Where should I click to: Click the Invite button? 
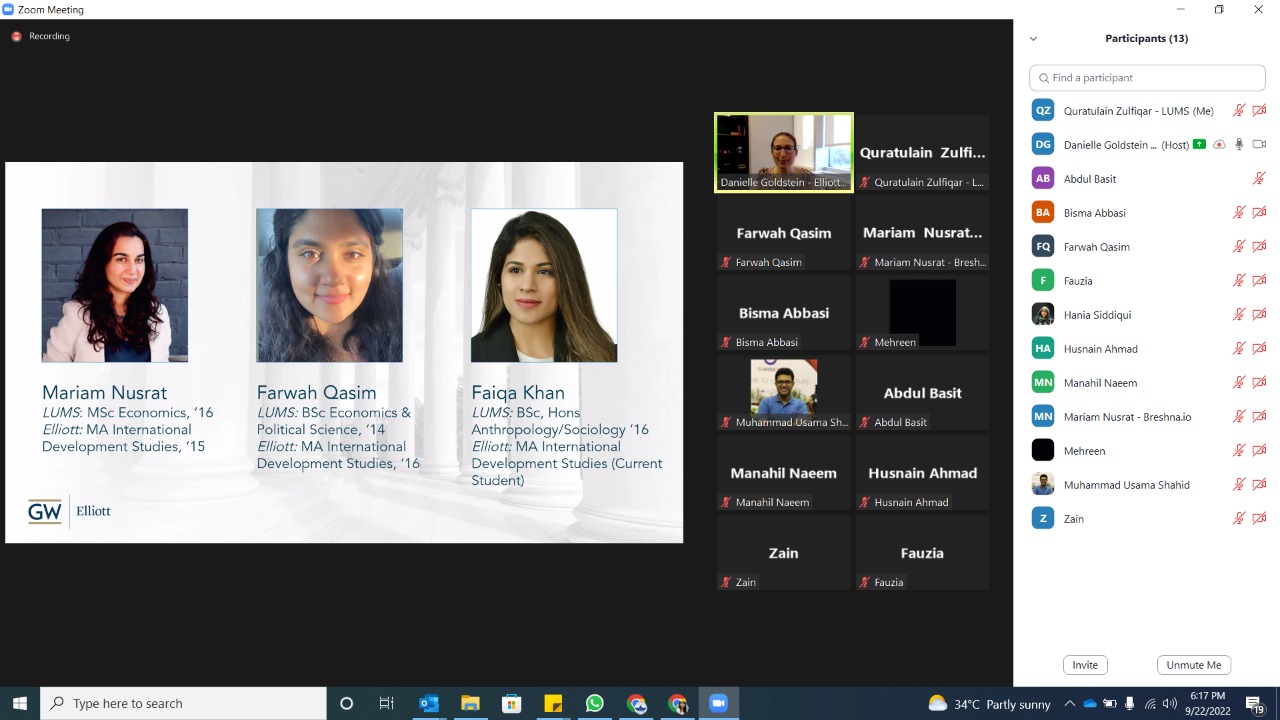coord(1085,665)
